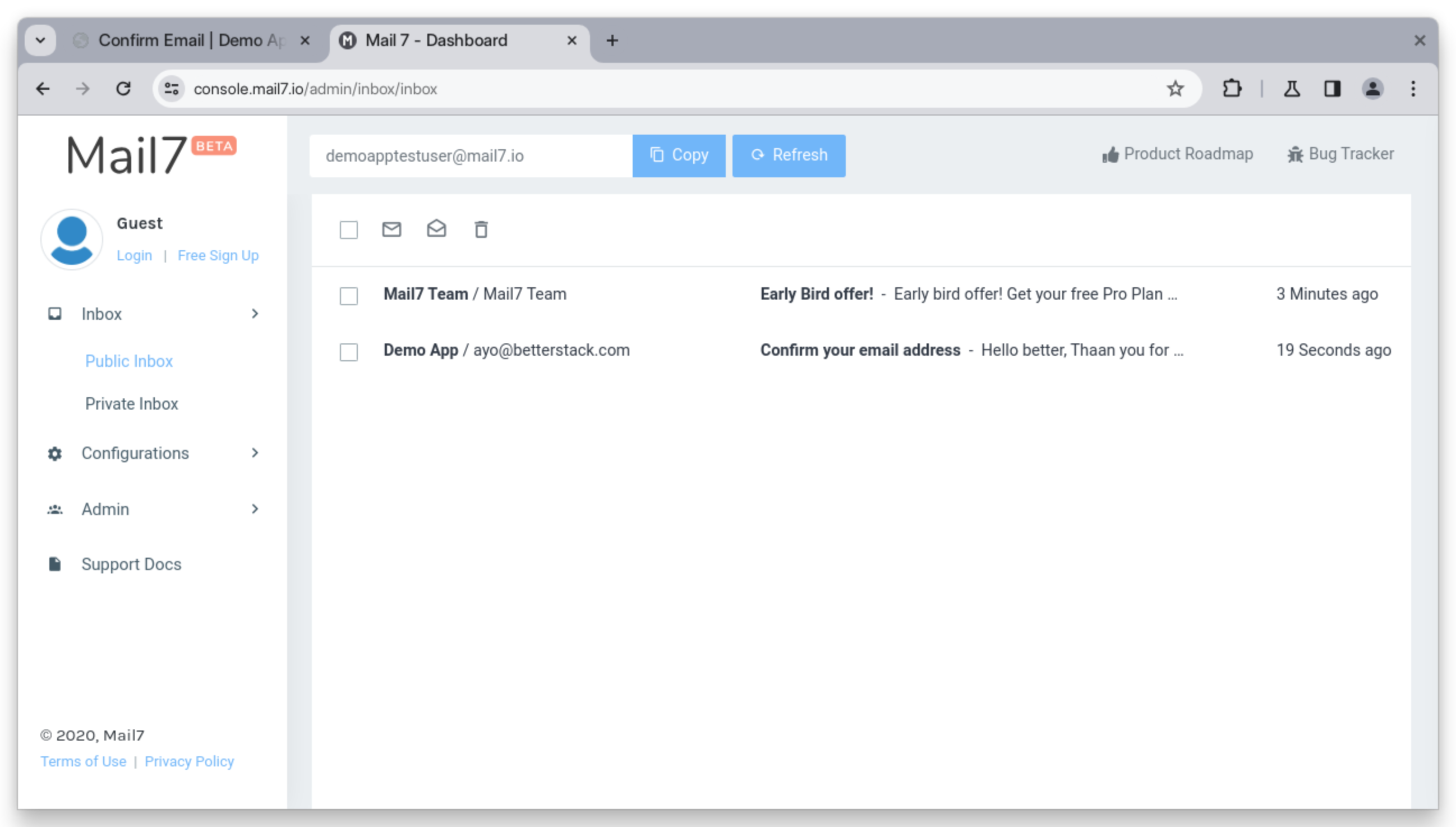
Task: Click the 19 Seconds ago timestamp
Action: tap(1333, 350)
